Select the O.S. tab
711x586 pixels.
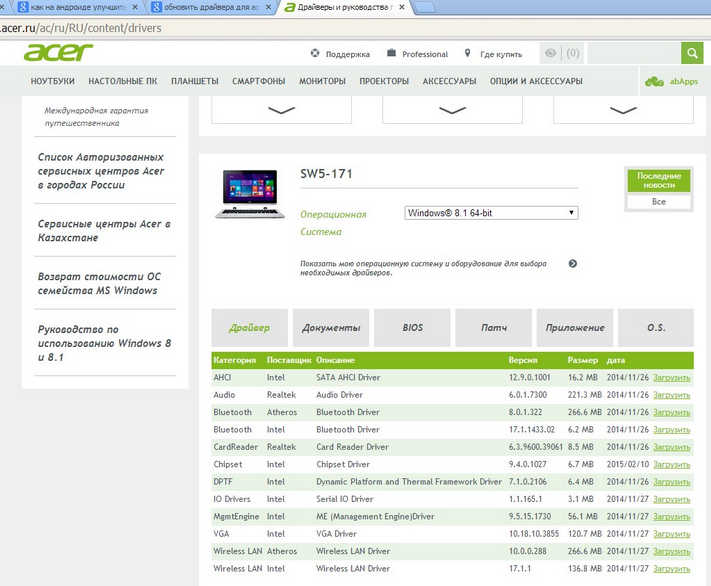(x=656, y=327)
